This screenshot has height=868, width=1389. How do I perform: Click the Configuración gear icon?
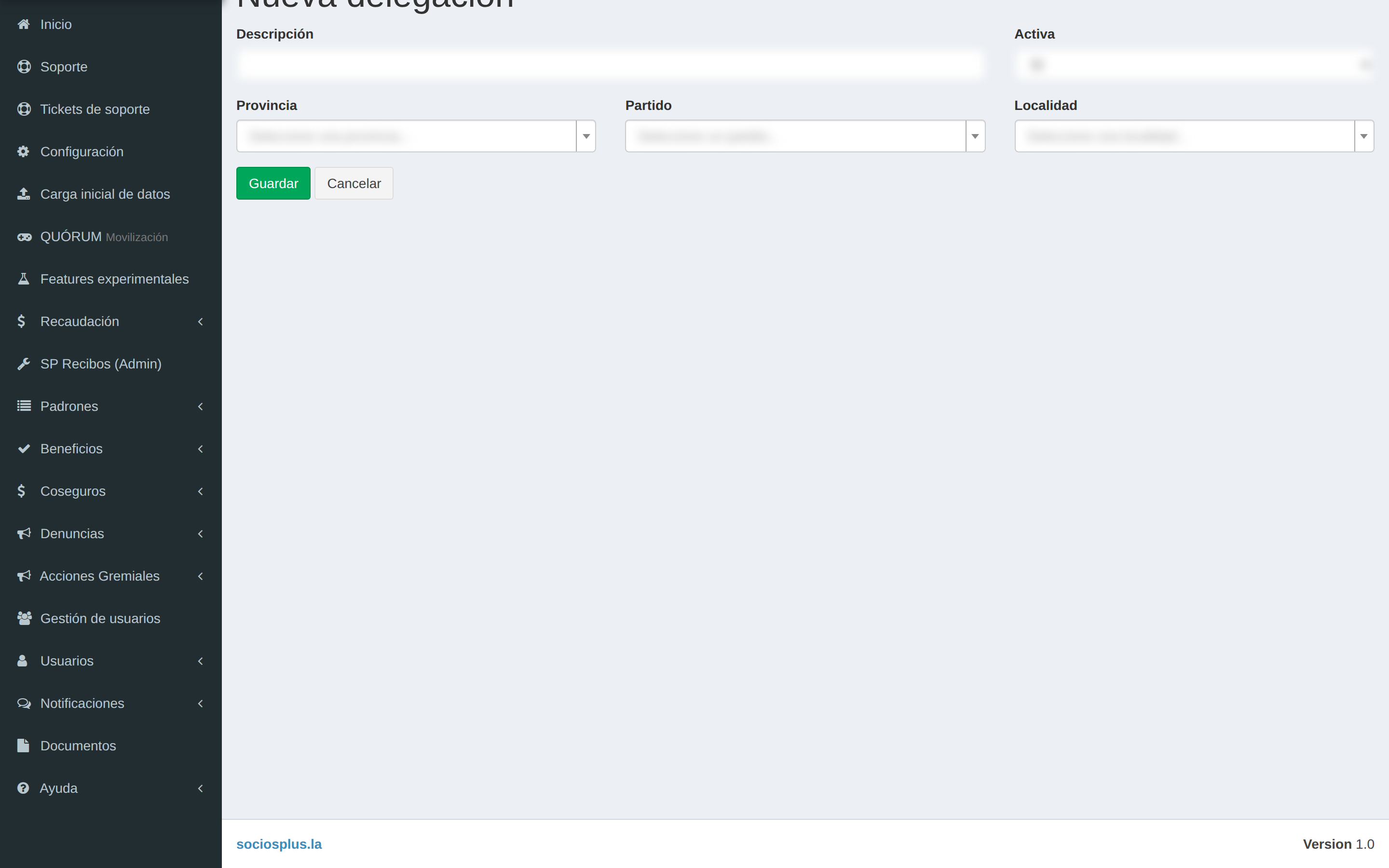(x=23, y=151)
